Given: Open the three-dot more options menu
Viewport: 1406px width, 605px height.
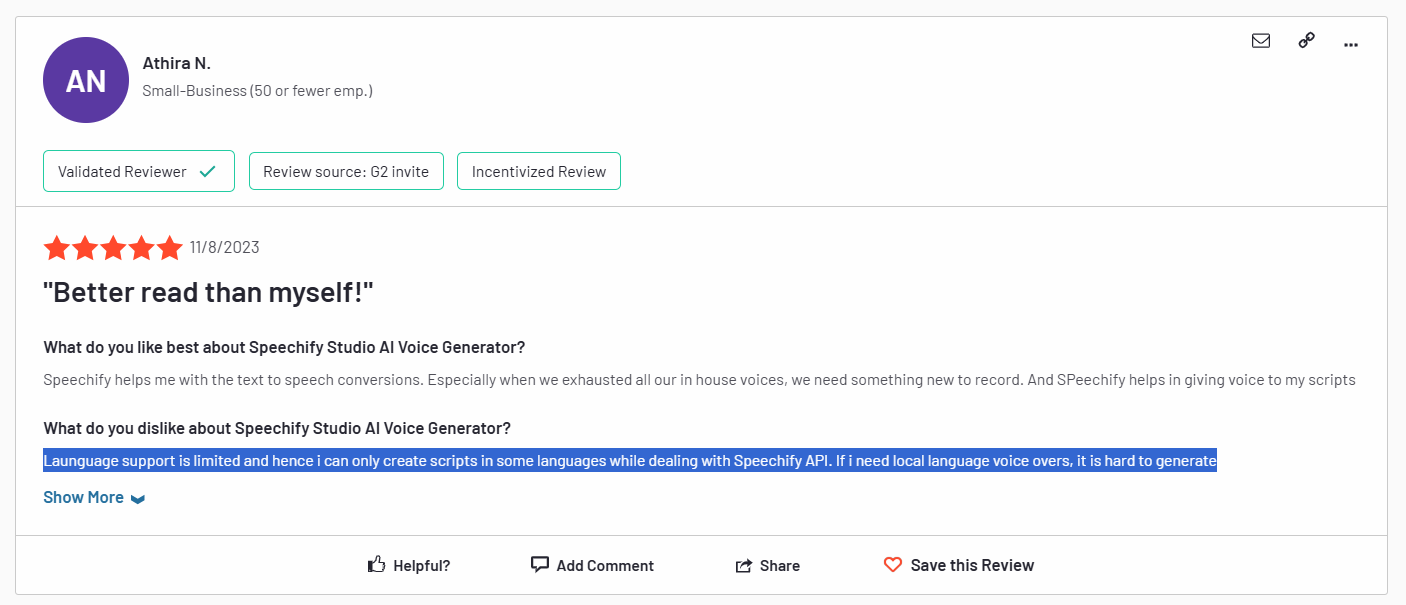Looking at the screenshot, I should tap(1351, 44).
